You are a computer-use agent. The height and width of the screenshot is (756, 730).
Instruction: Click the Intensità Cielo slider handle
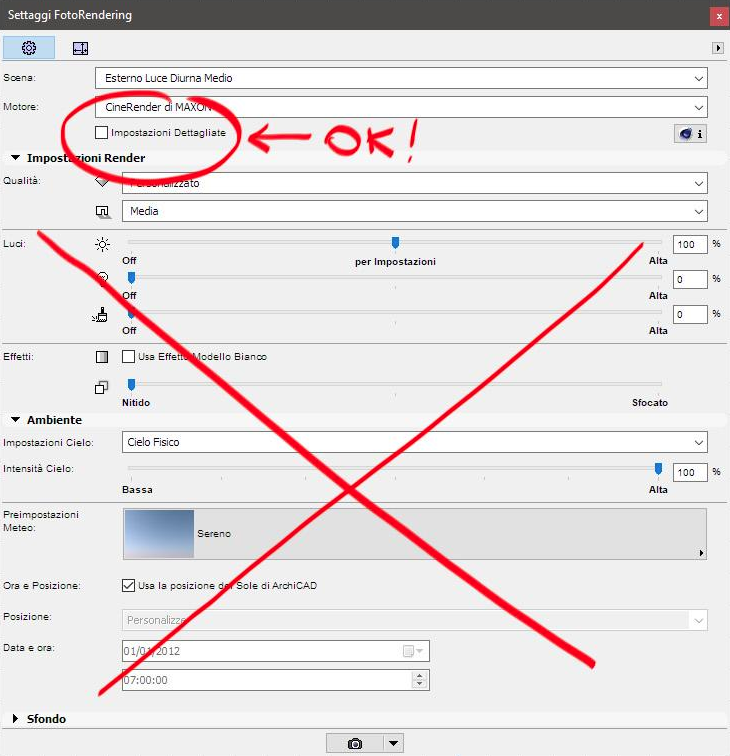658,468
